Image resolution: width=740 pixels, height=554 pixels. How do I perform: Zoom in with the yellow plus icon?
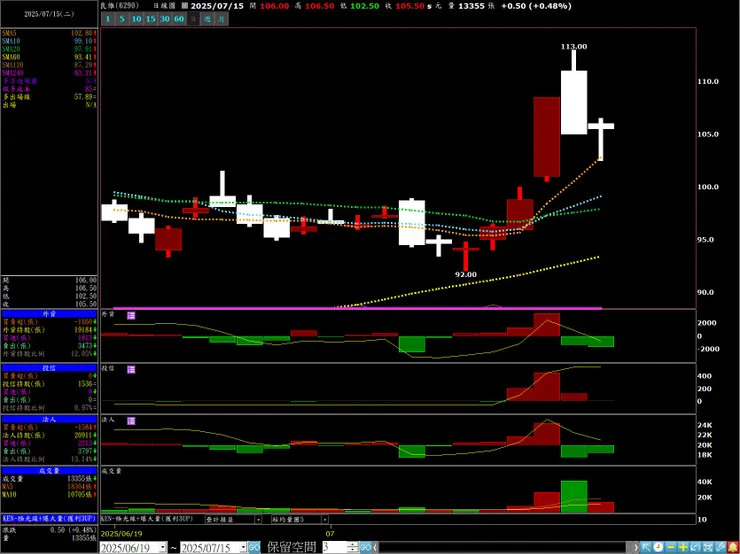point(683,547)
